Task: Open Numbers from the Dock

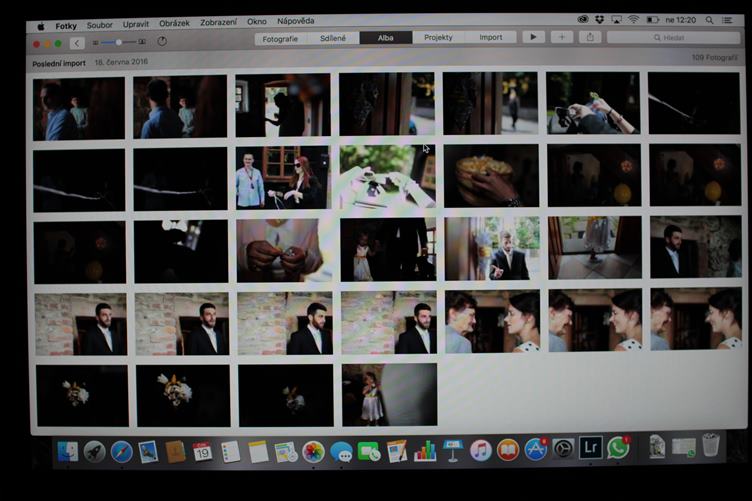Action: 425,451
